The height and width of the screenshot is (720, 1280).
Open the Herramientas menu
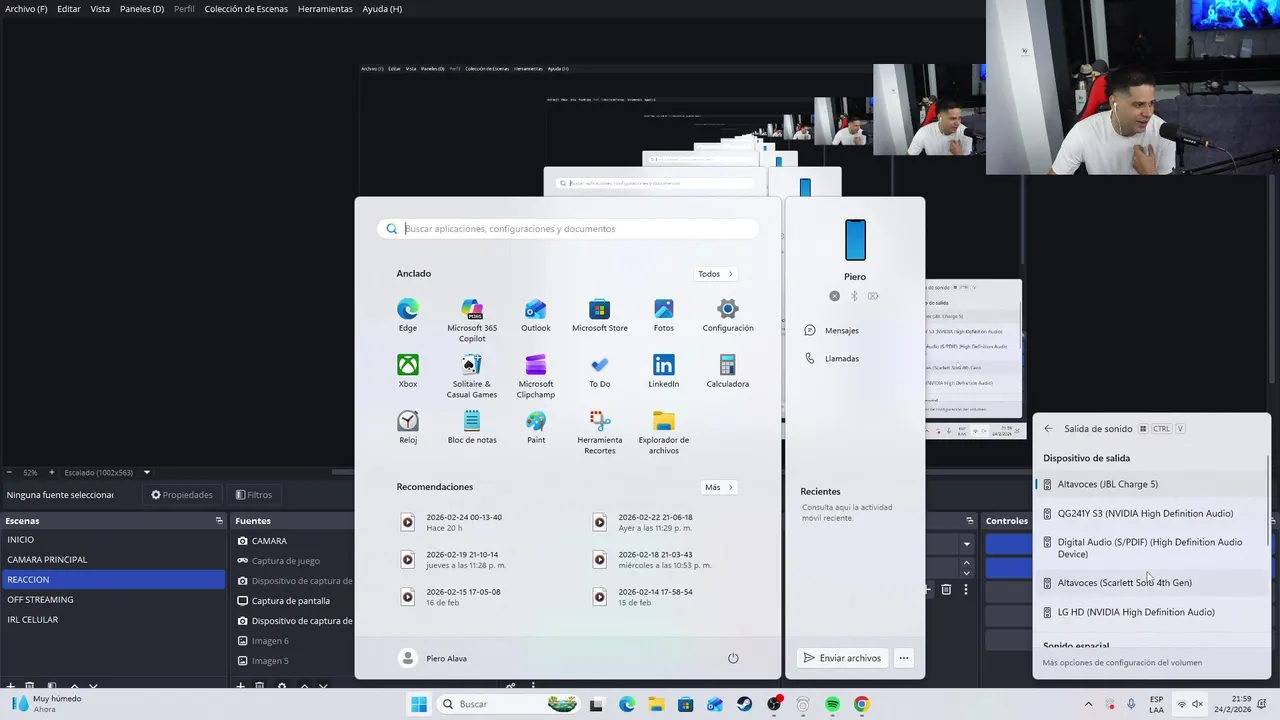coord(325,9)
